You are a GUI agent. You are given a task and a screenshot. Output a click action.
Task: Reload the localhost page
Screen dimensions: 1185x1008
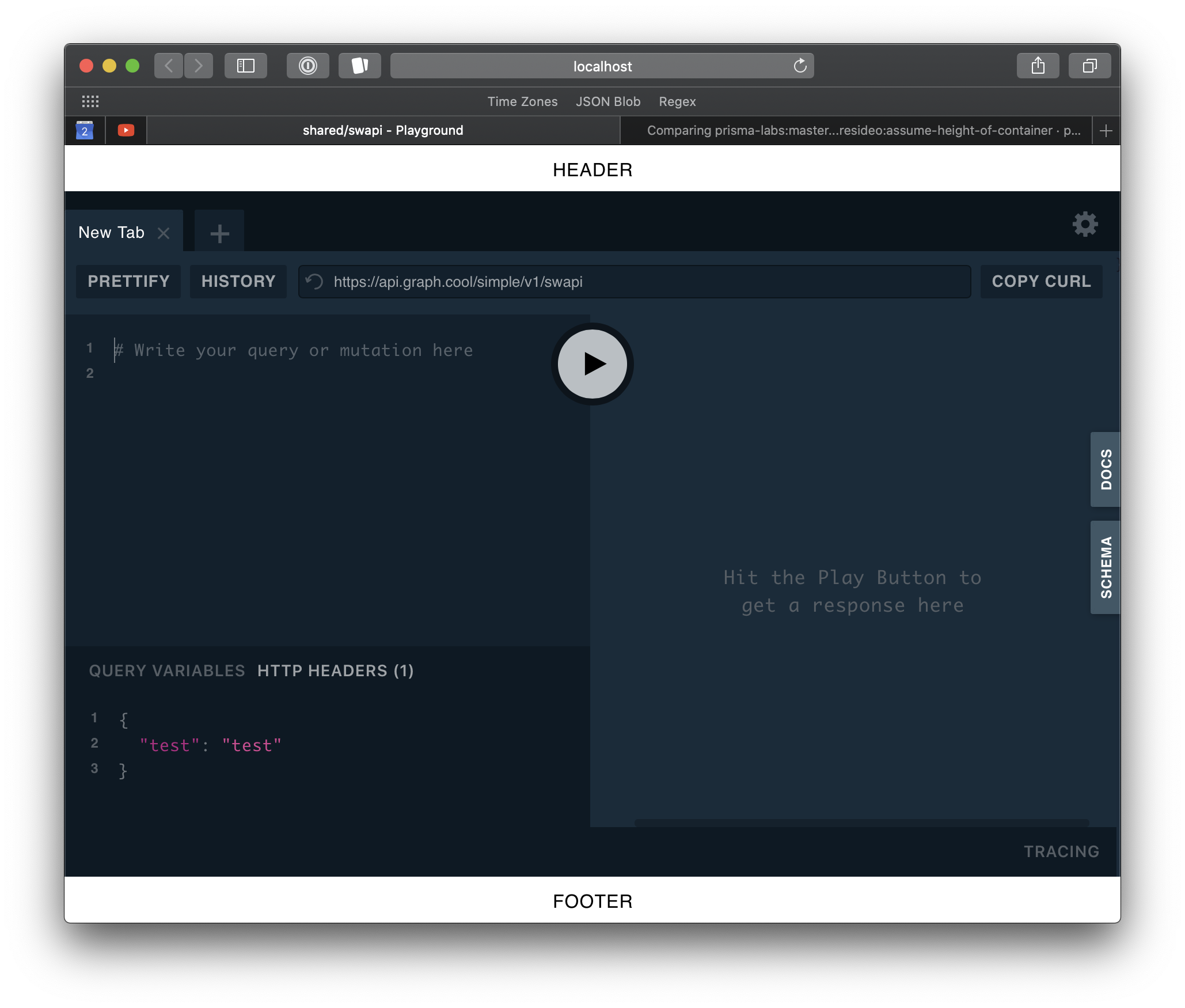point(800,66)
